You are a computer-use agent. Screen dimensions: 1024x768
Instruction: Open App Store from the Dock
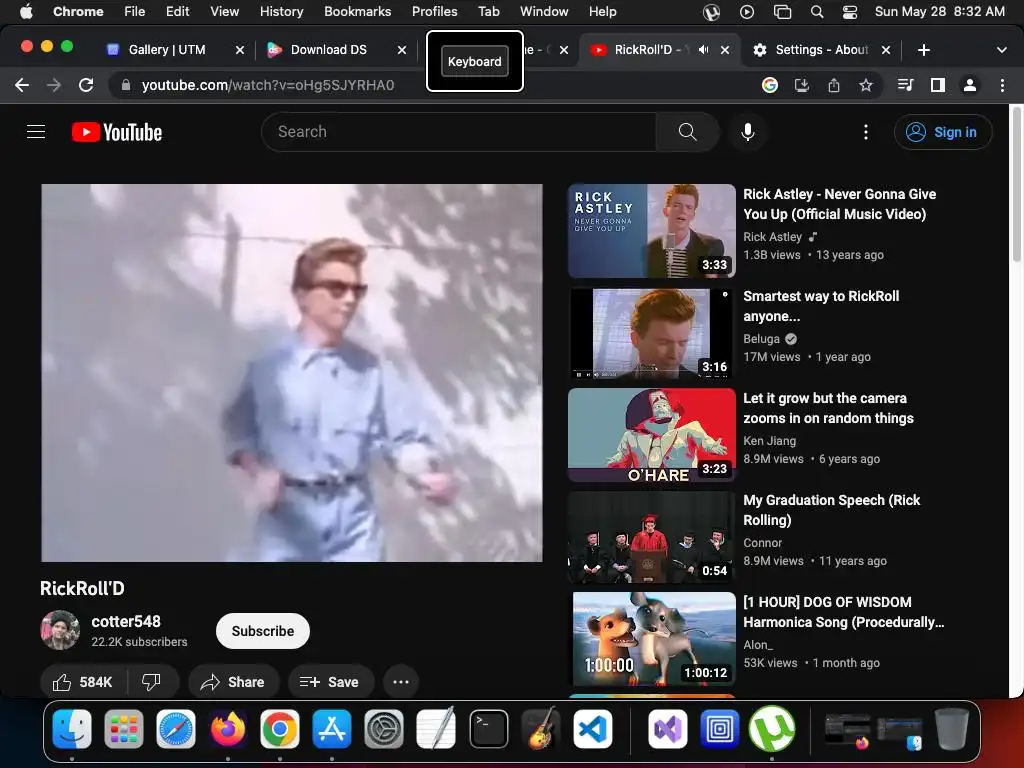(x=332, y=728)
